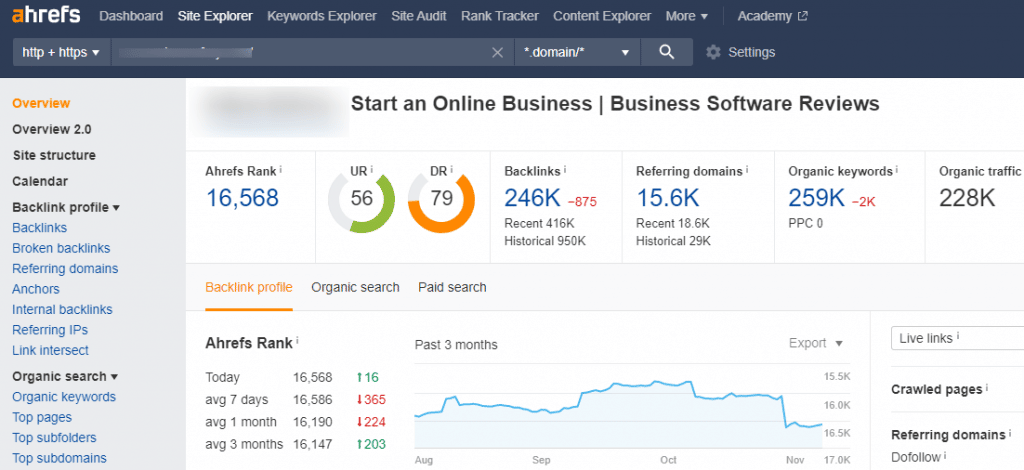This screenshot has height=470, width=1024.
Task: Click the Recent 18.6K referring domains text
Action: click(x=673, y=223)
